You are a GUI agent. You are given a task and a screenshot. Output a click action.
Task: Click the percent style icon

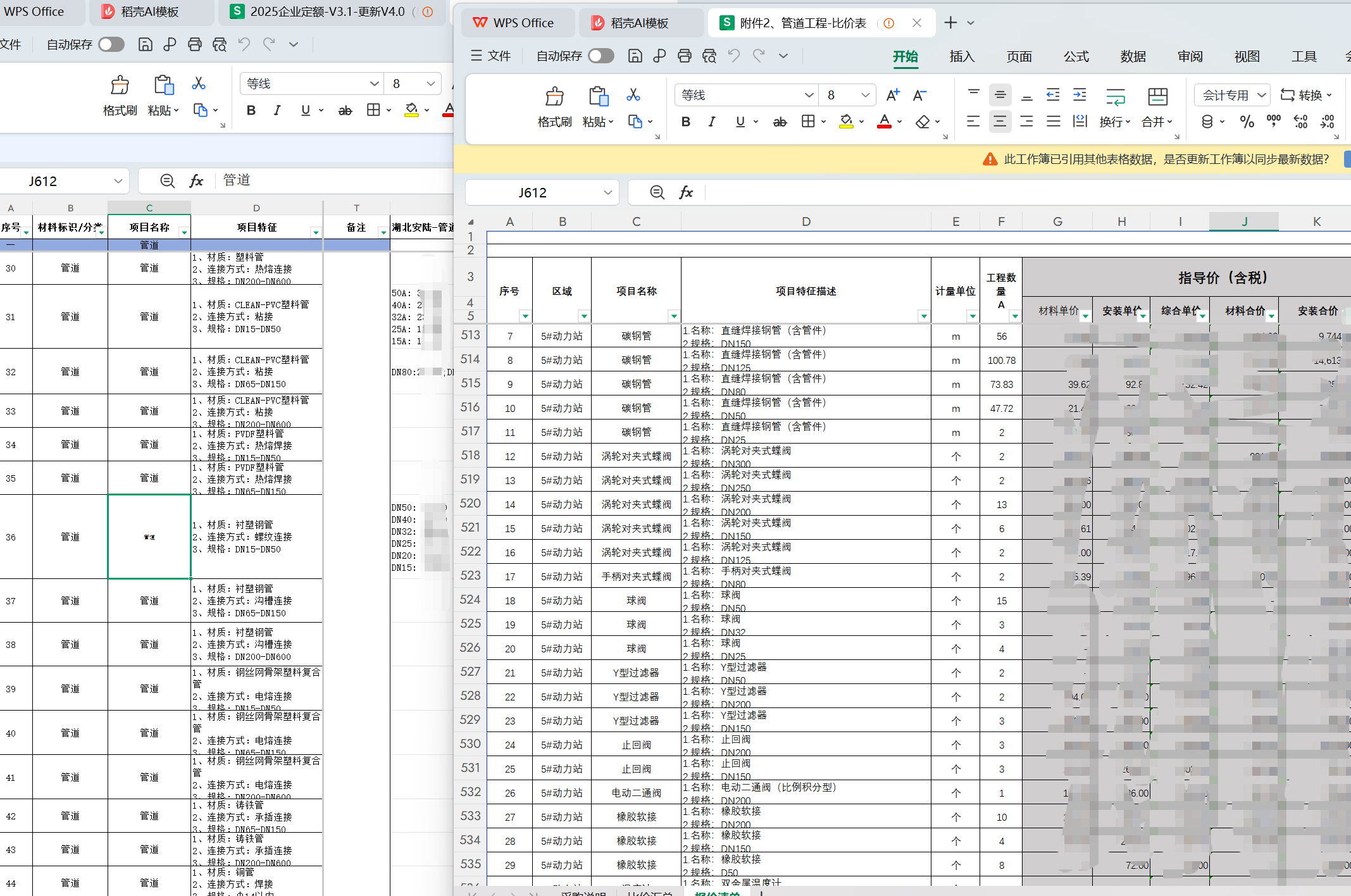1247,121
